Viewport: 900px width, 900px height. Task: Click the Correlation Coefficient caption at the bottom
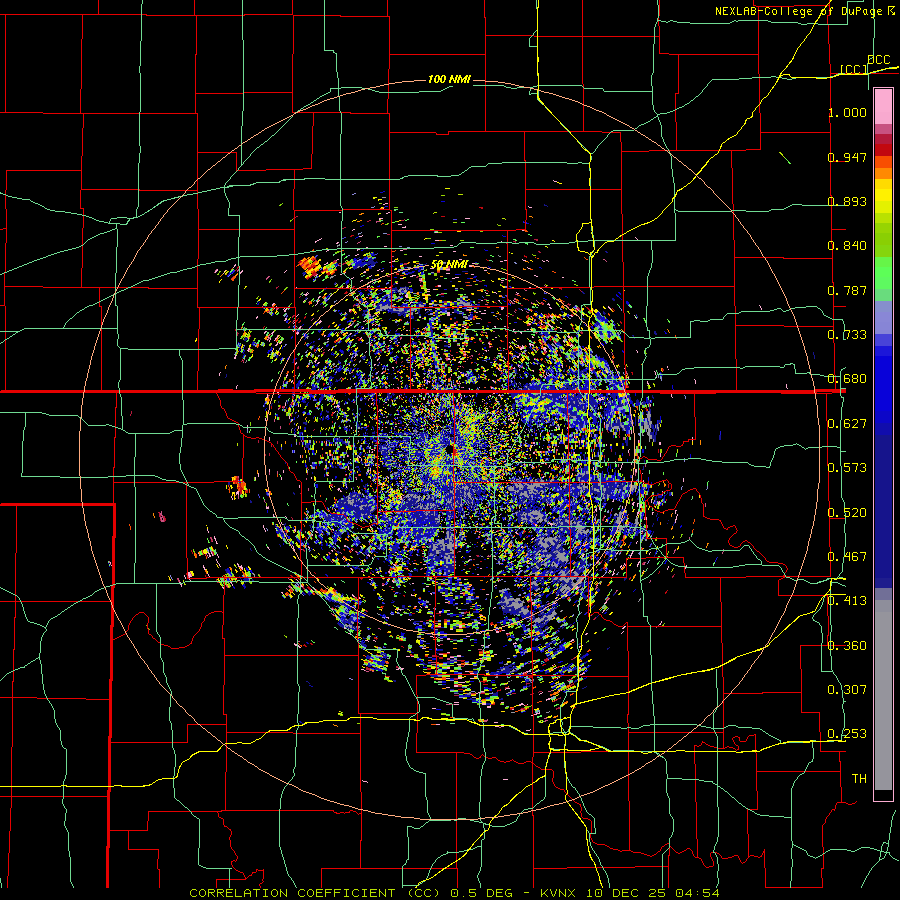coord(454,893)
